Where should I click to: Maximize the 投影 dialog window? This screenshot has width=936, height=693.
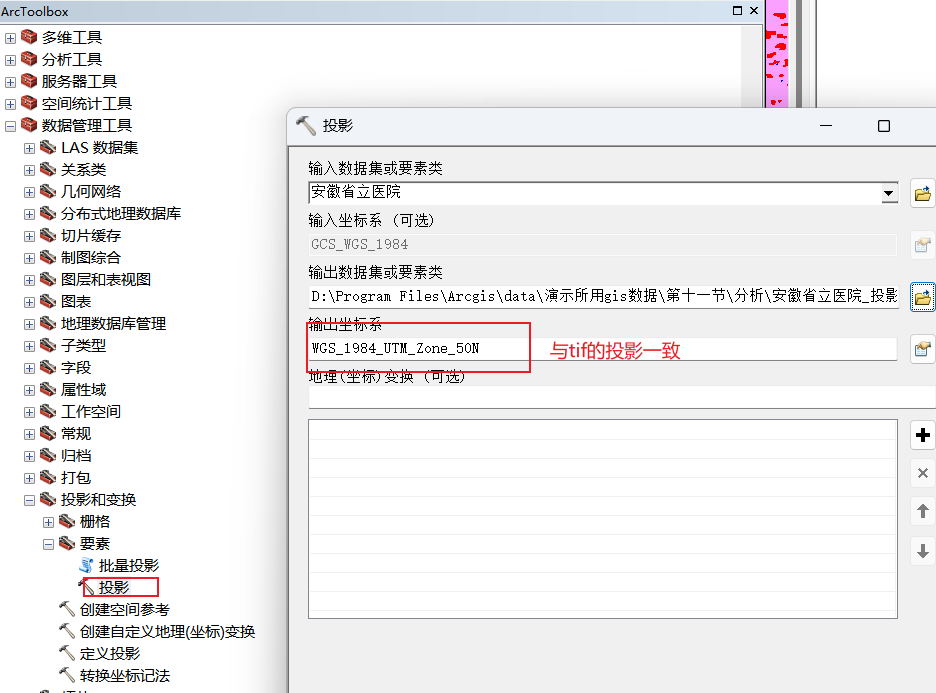pyautogui.click(x=883, y=126)
